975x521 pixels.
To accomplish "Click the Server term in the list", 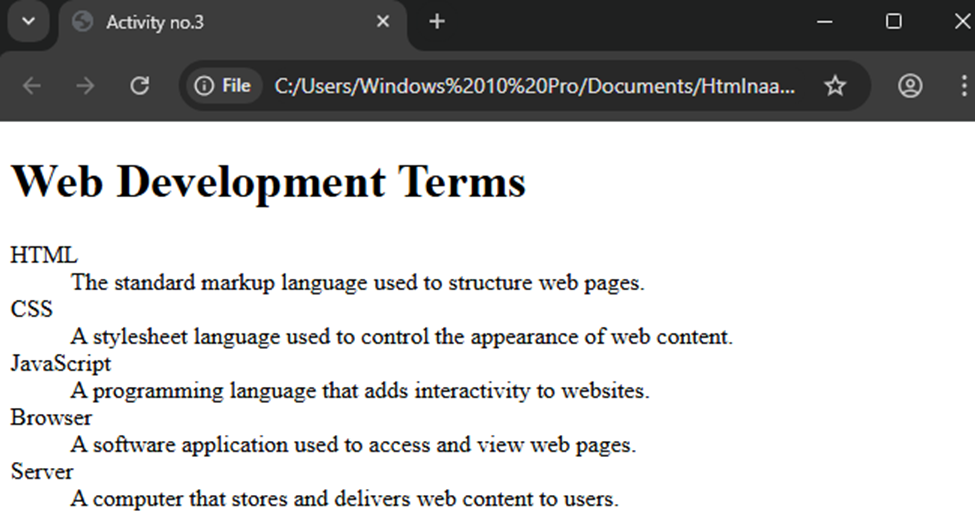I will tap(42, 471).
